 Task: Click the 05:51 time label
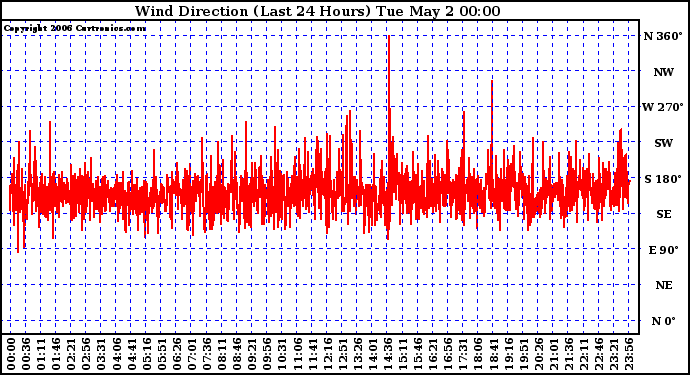161,354
